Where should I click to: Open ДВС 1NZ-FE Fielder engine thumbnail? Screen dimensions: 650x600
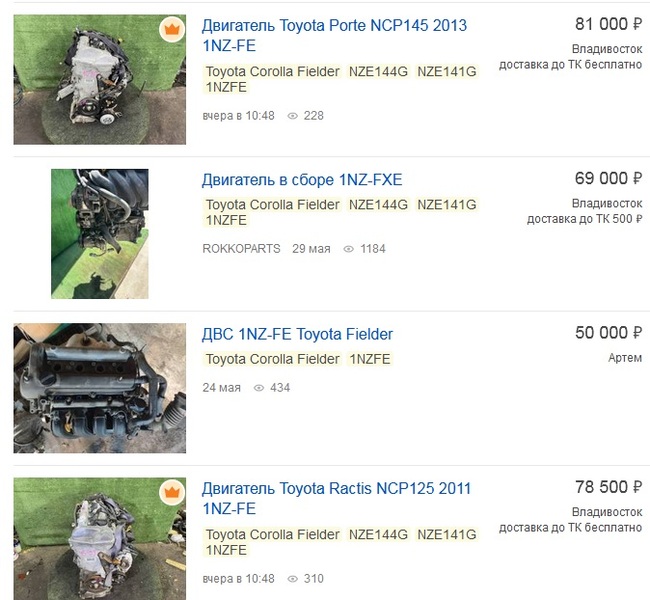99,388
